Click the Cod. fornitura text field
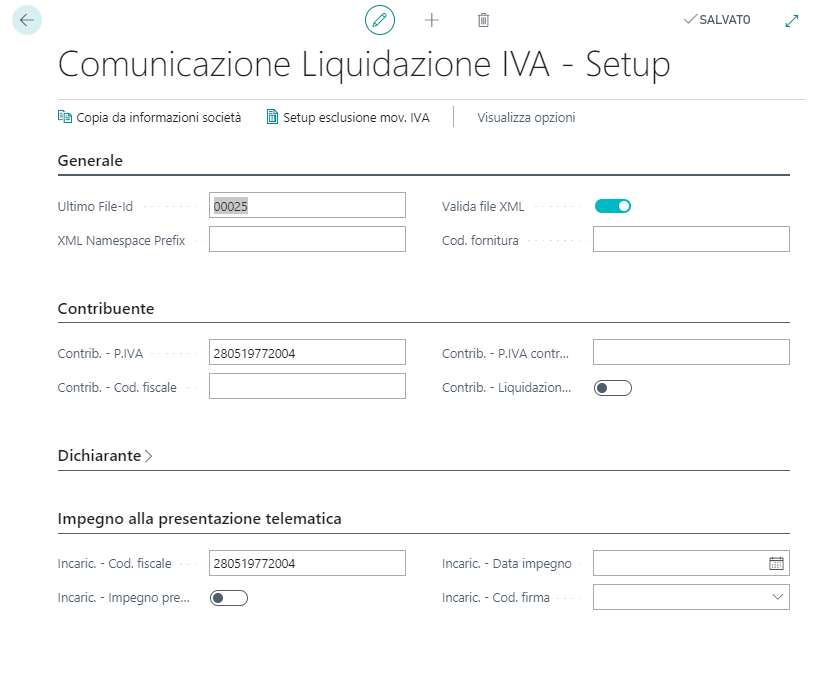This screenshot has width=833, height=674. point(691,239)
